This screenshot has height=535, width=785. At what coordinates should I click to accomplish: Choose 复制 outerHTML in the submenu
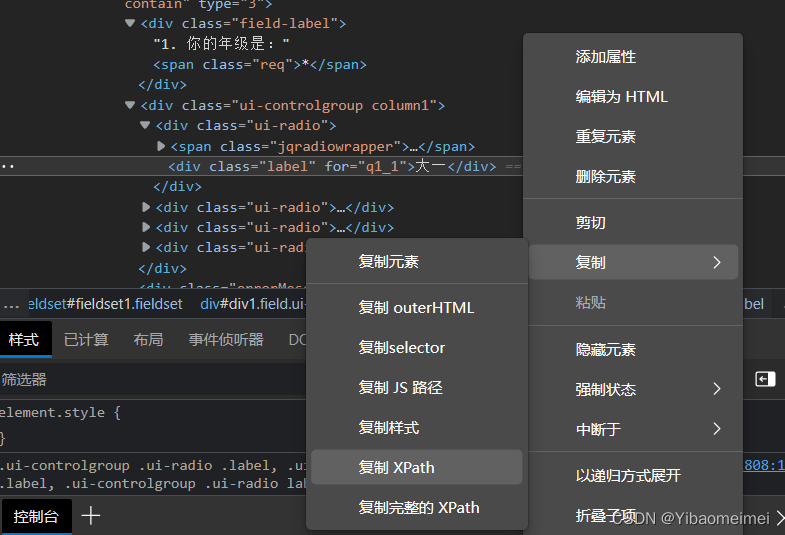tap(417, 307)
